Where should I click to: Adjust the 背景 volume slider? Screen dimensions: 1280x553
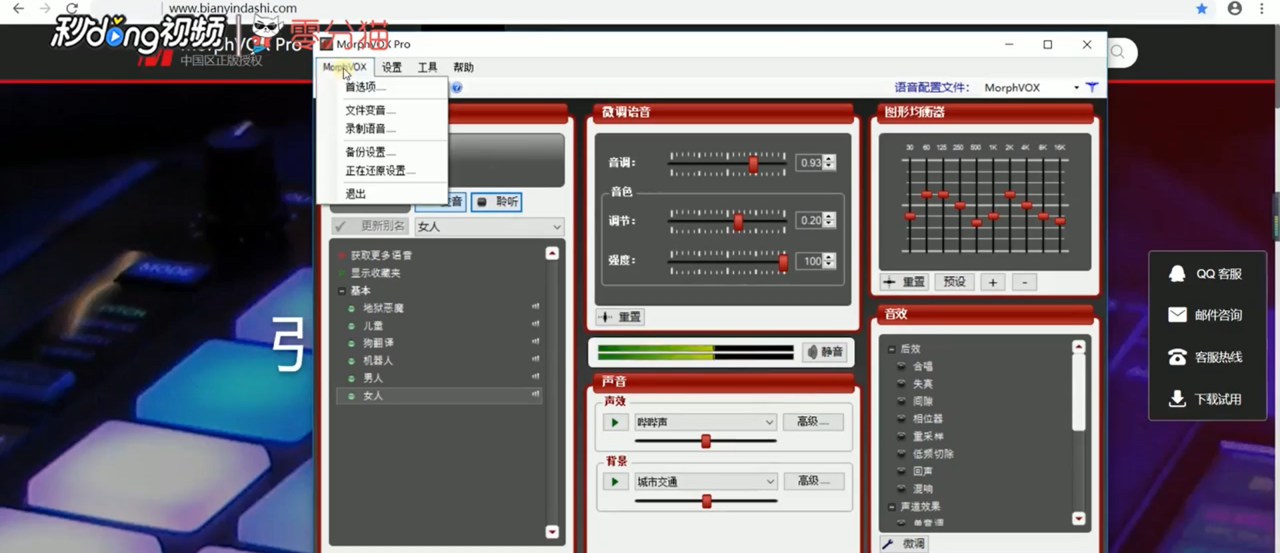click(x=706, y=501)
